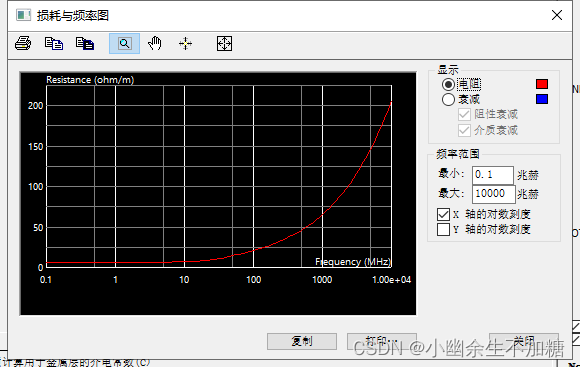580x367 pixels.
Task: Select the crosshair cursor tool
Action: click(x=185, y=44)
